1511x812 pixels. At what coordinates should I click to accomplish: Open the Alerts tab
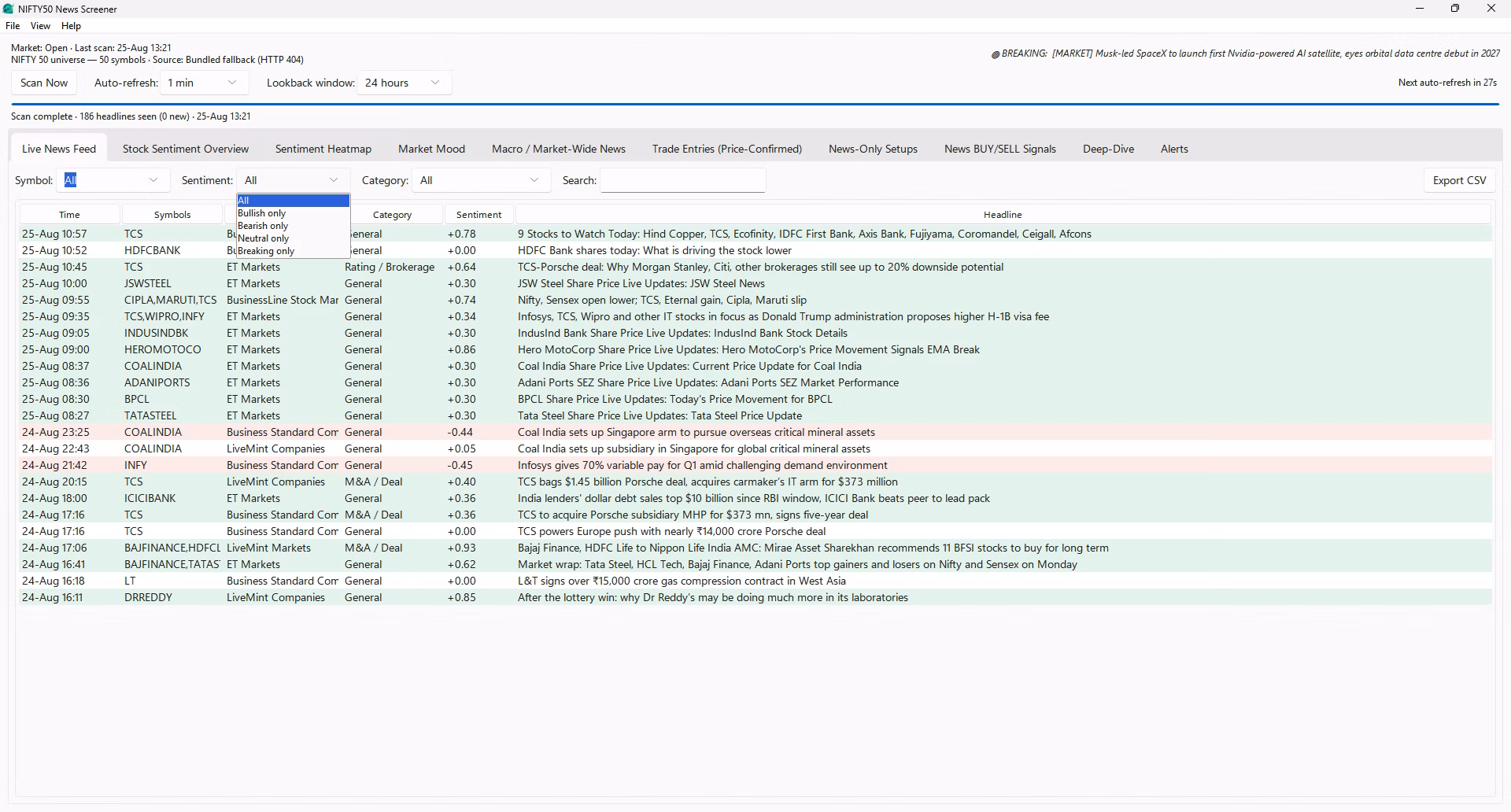[1174, 149]
